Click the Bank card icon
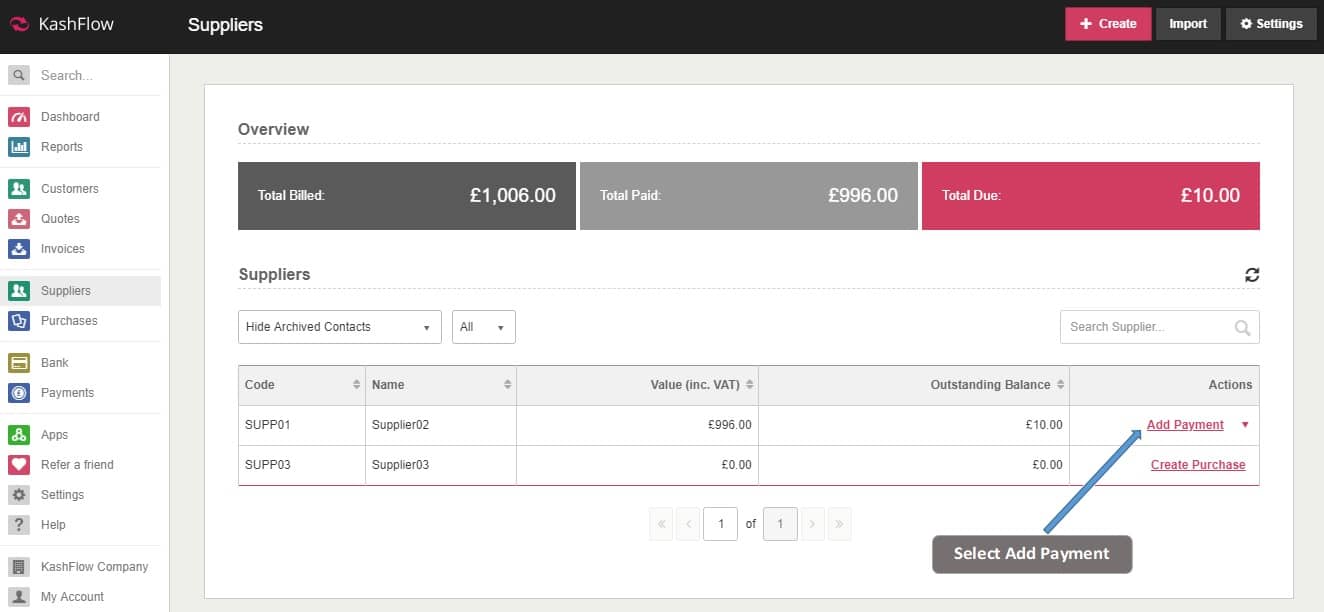Image resolution: width=1324 pixels, height=612 pixels. [x=19, y=363]
